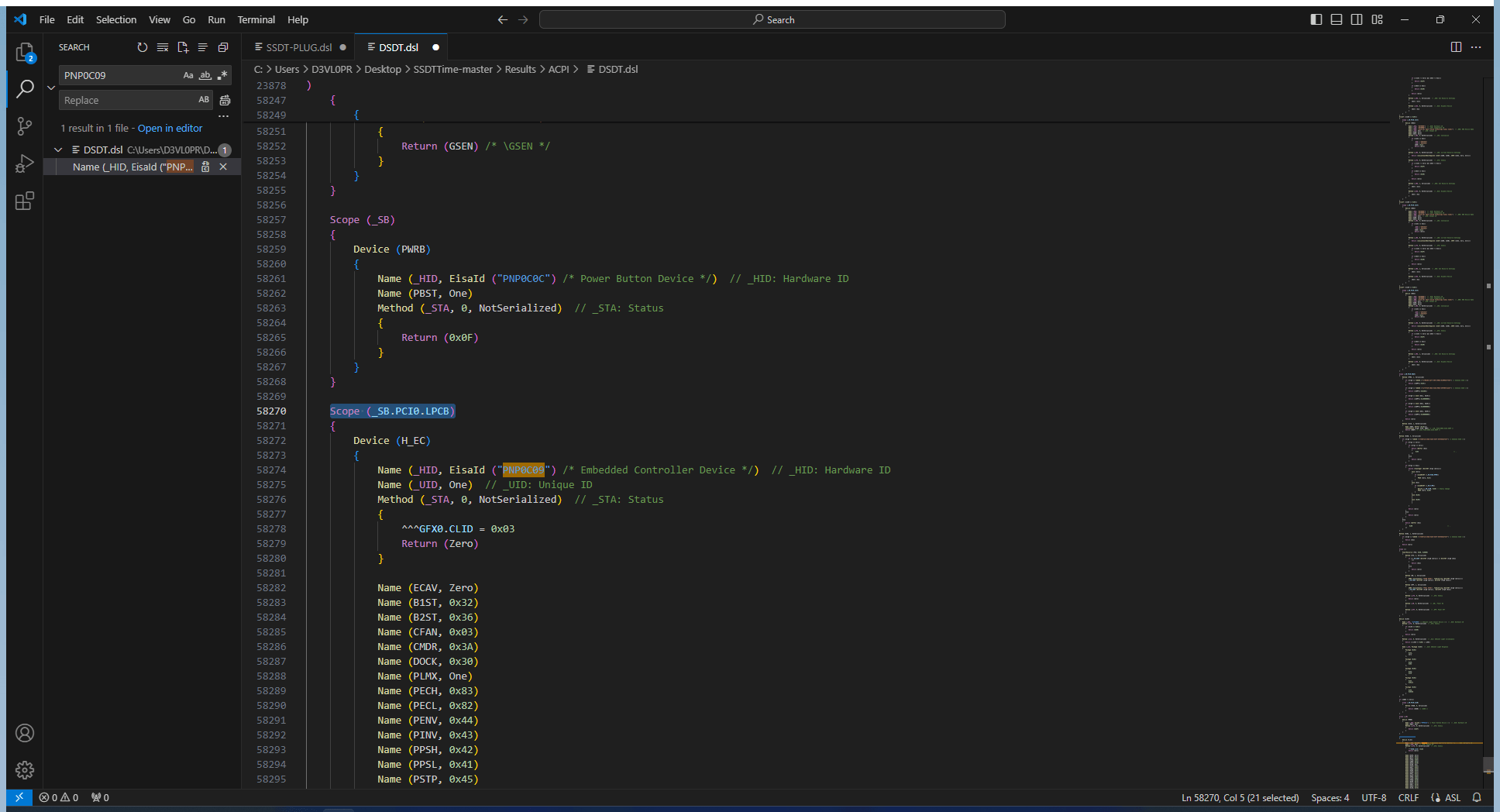
Task: Click the minimap code overview
Action: [x=1437, y=430]
